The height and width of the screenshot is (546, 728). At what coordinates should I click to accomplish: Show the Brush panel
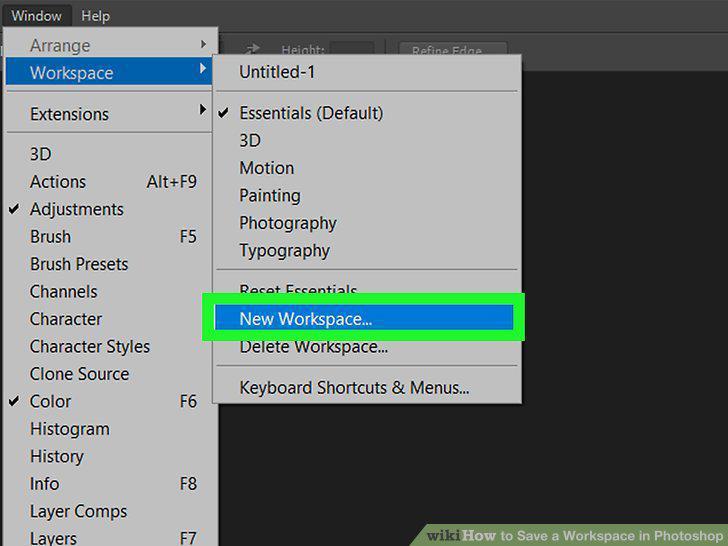click(x=109, y=236)
